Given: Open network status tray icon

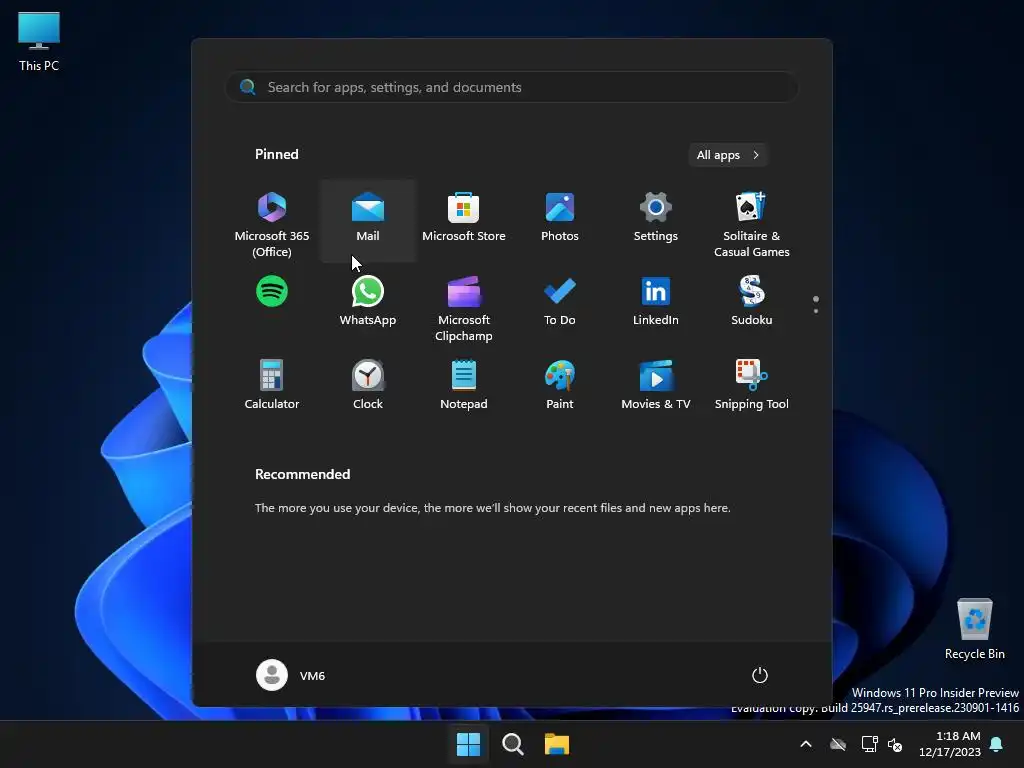Looking at the screenshot, I should pyautogui.click(x=869, y=744).
